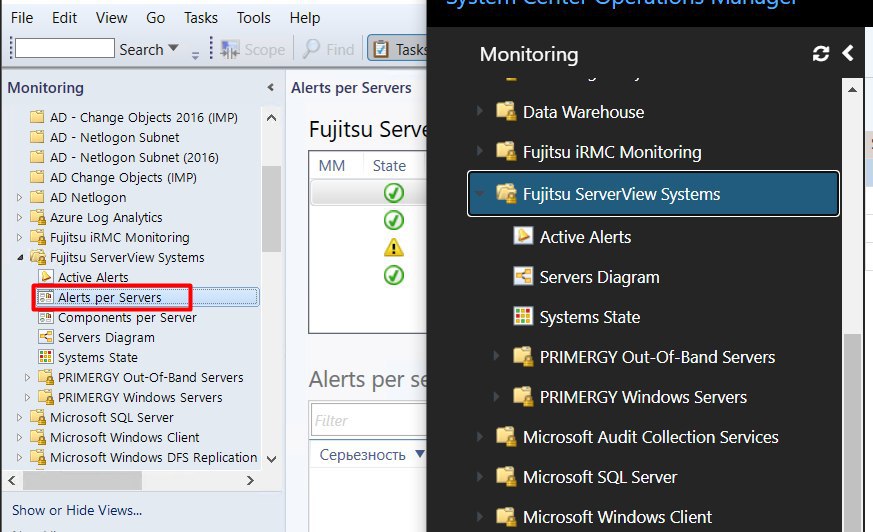Expand Data Warehouse in web console
Image resolution: width=873 pixels, height=532 pixels.
(480, 111)
